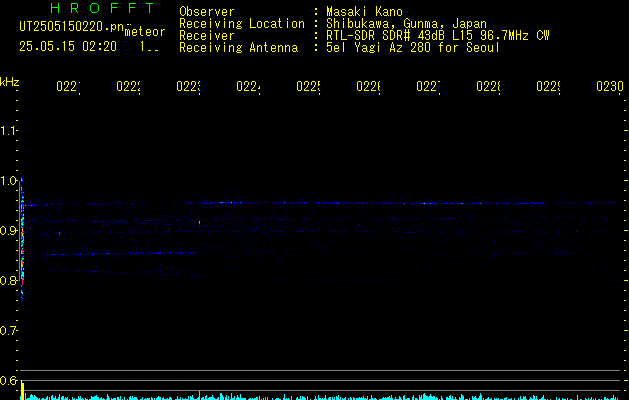
Task: Click the 0221 time axis label
Action: [x=68, y=86]
